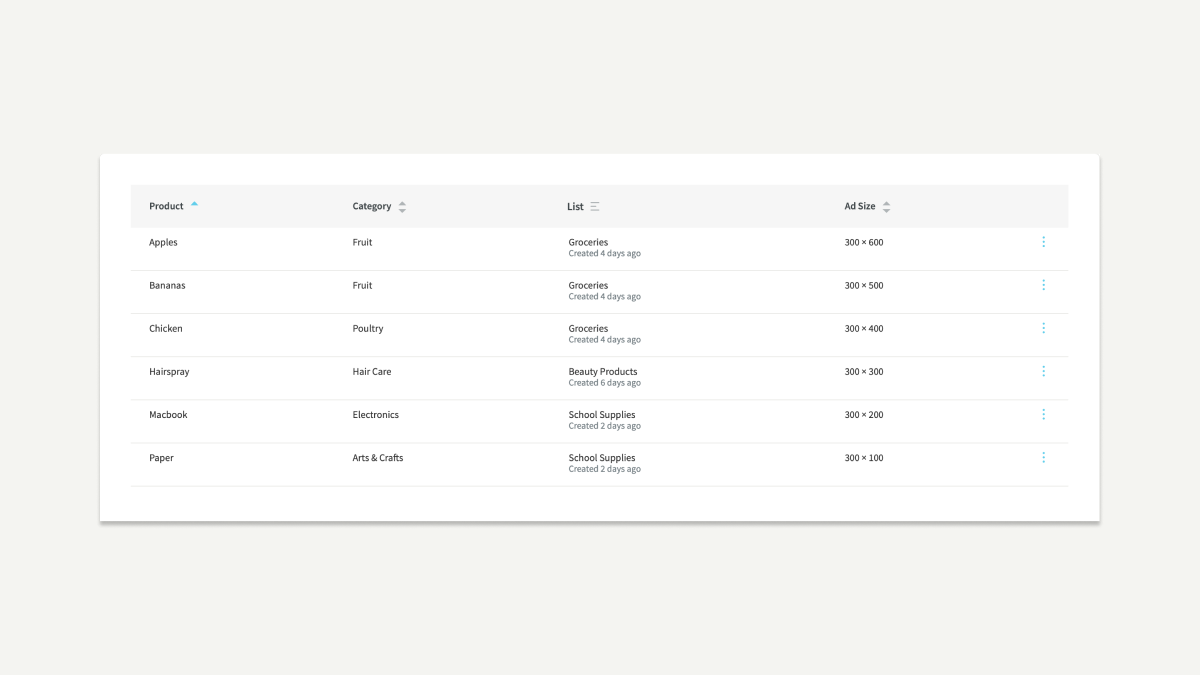Select the Apples product cell
The height and width of the screenshot is (676, 1200).
coord(163,242)
